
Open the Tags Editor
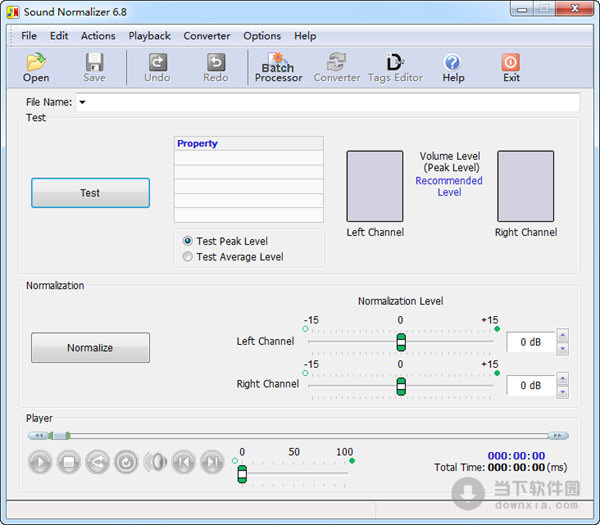395,67
